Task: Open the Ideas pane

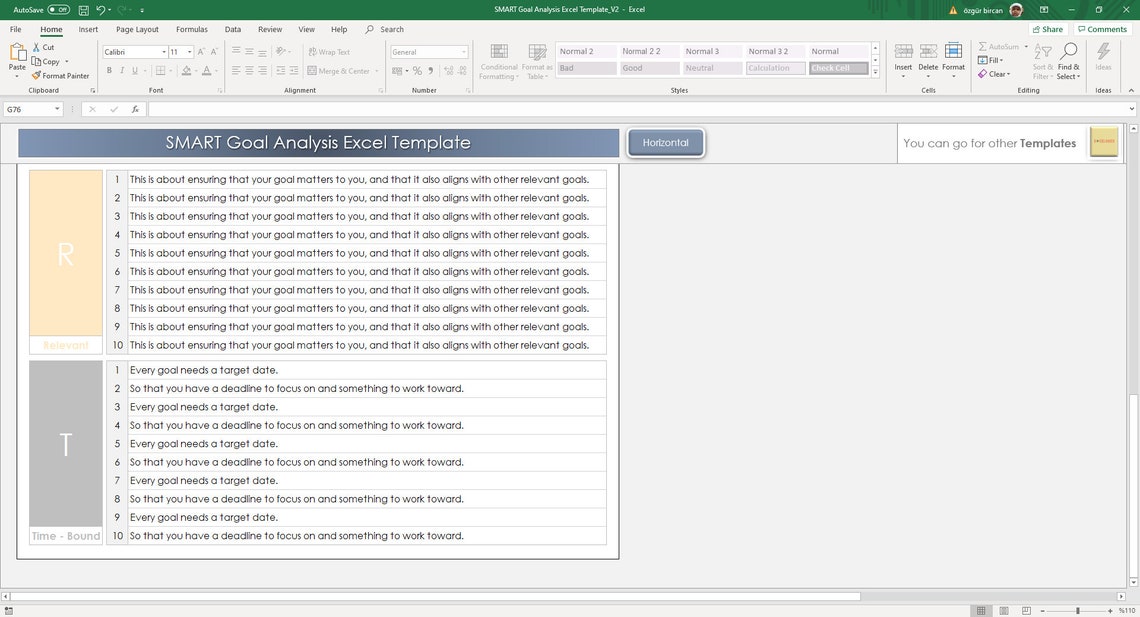Action: click(1101, 60)
